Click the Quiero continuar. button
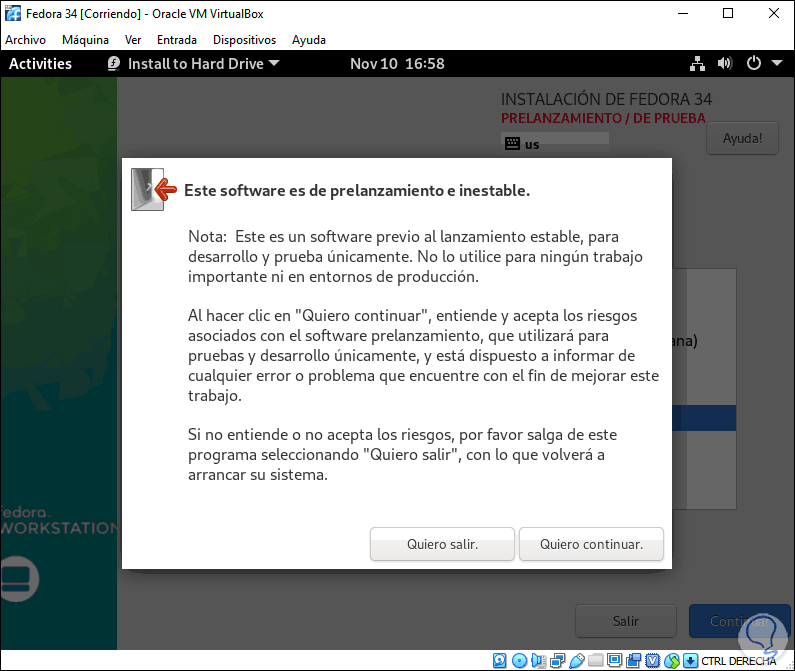This screenshot has height=671, width=795. (x=591, y=544)
